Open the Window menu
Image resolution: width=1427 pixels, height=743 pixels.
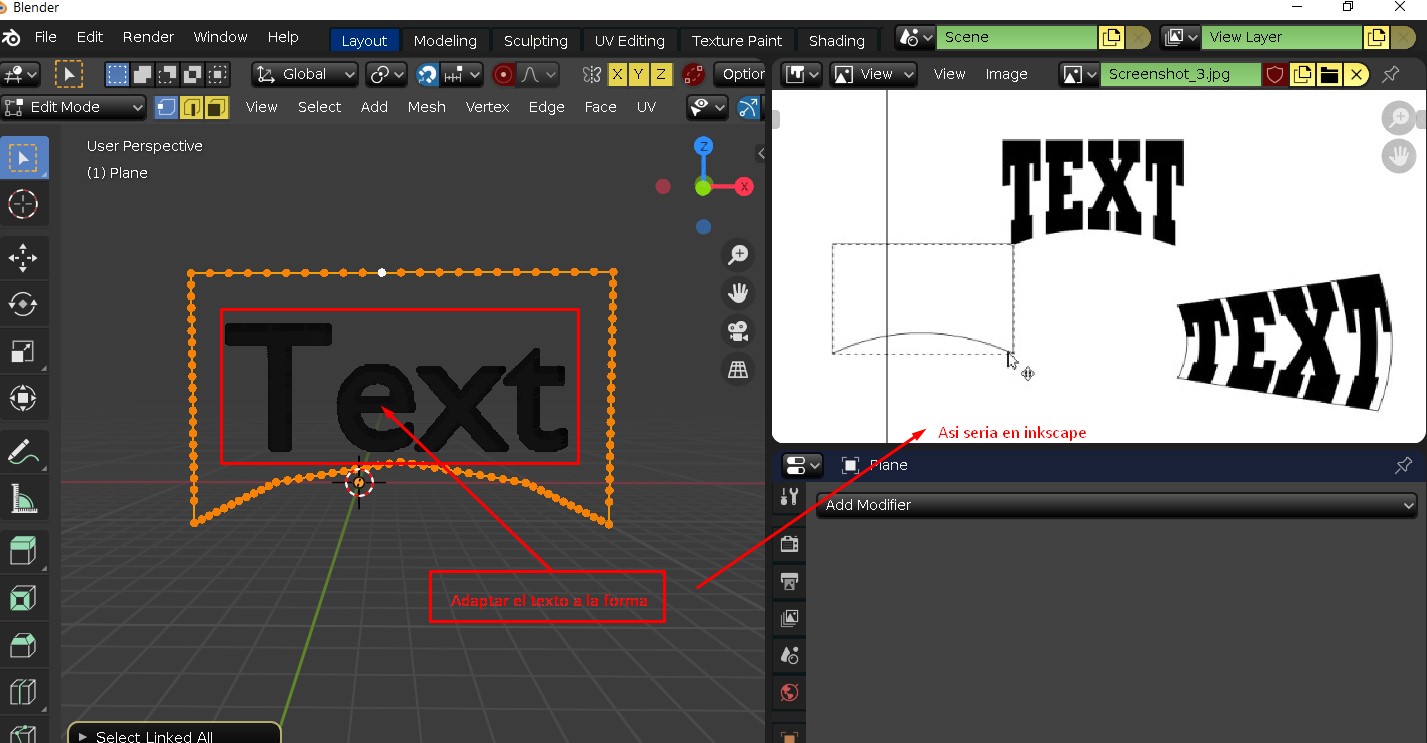(220, 38)
